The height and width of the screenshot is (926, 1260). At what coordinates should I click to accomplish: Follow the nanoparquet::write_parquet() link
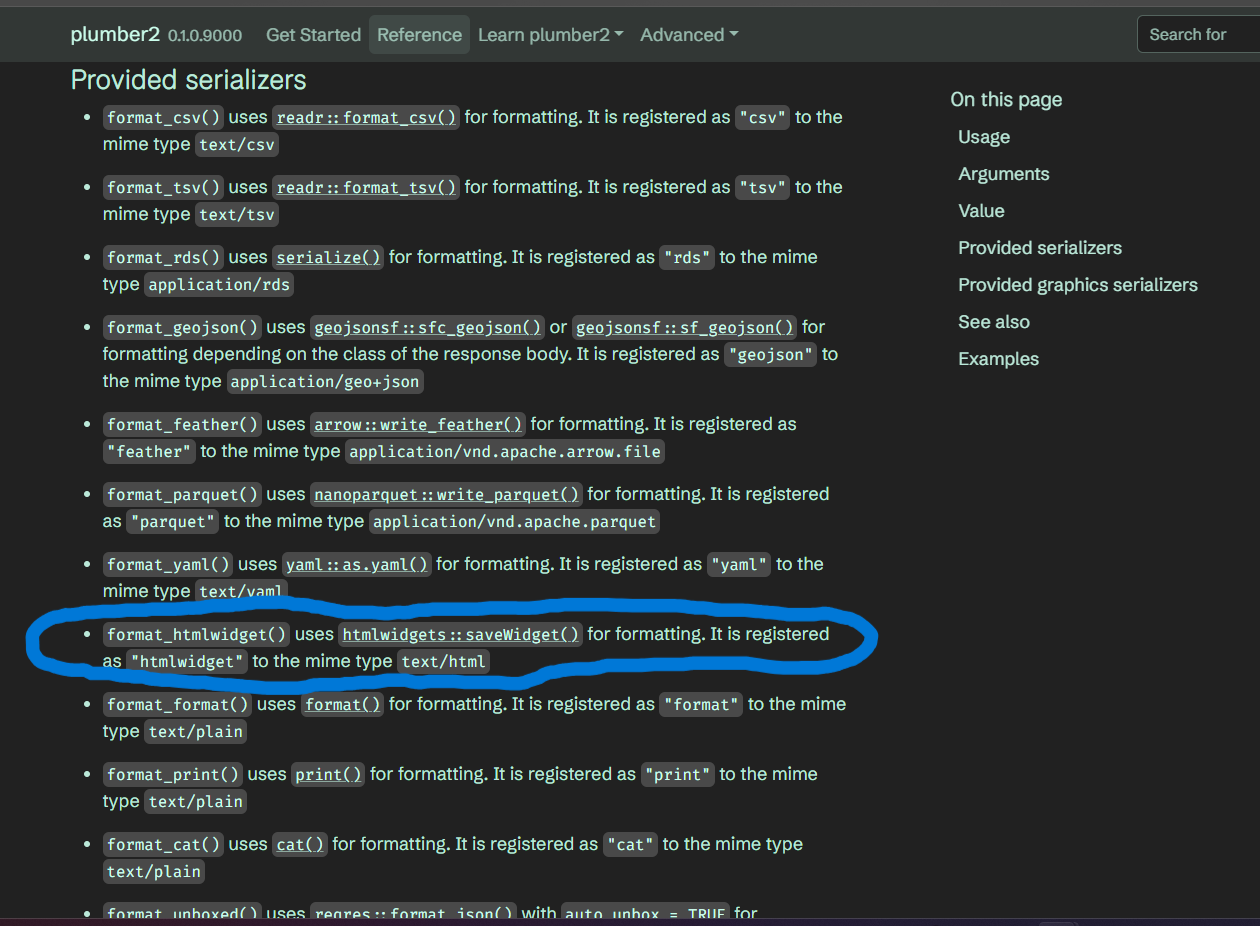coord(446,494)
